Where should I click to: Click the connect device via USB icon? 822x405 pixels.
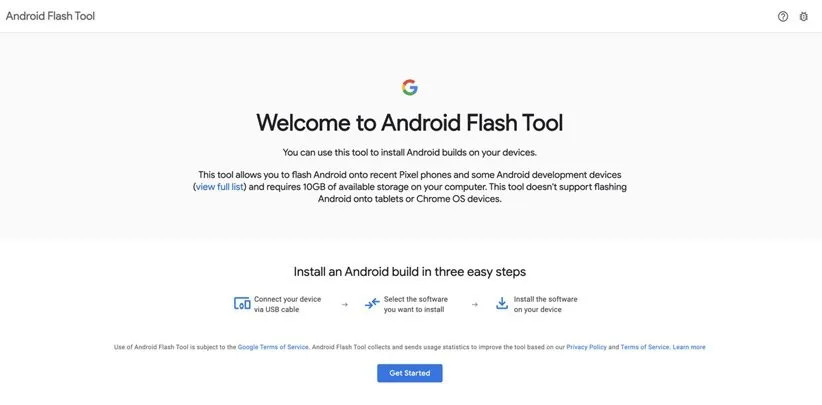coord(242,304)
